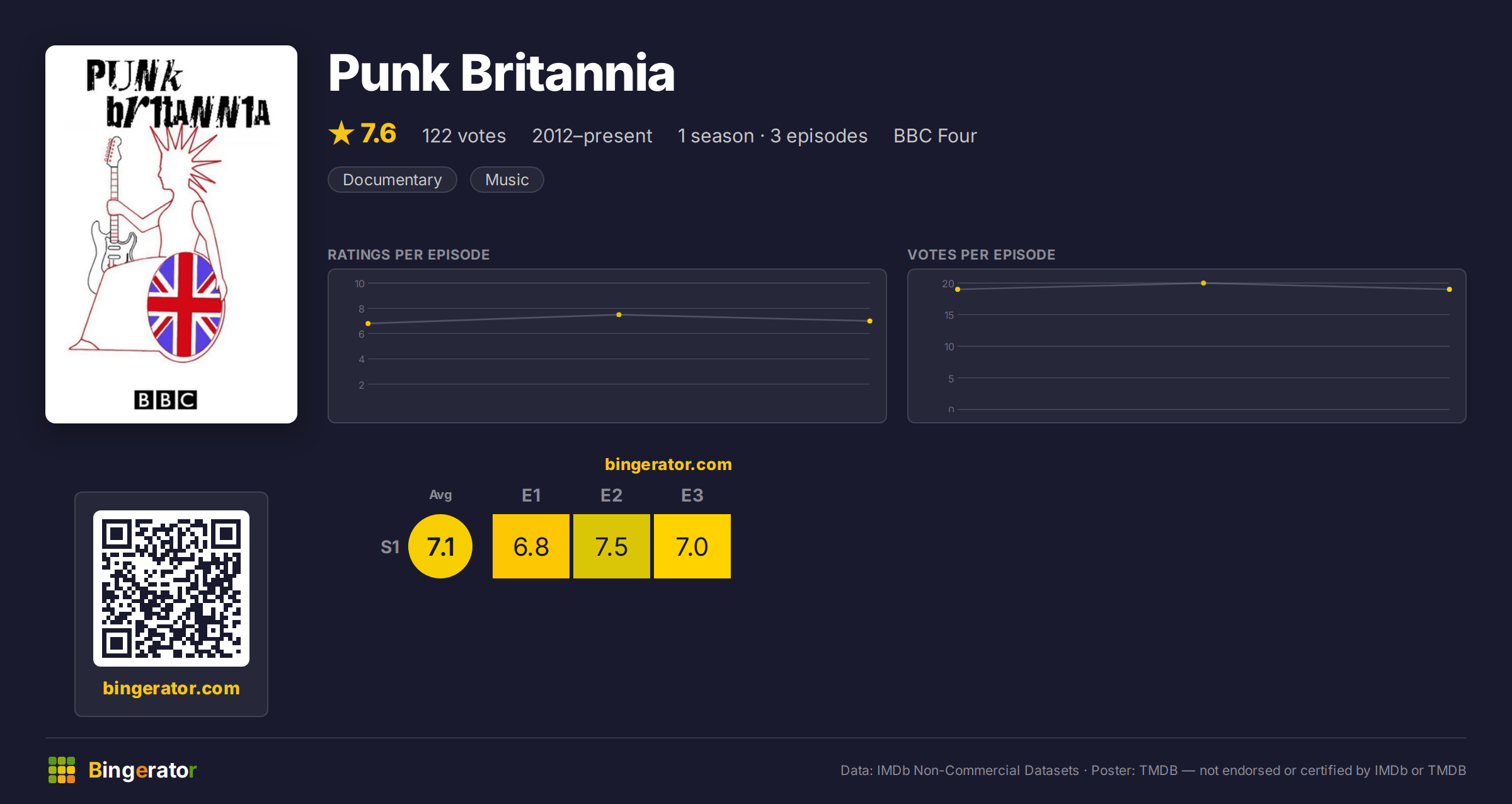Click the S1 average circle 7.1
Image resolution: width=1512 pixels, height=804 pixels.
coord(440,546)
